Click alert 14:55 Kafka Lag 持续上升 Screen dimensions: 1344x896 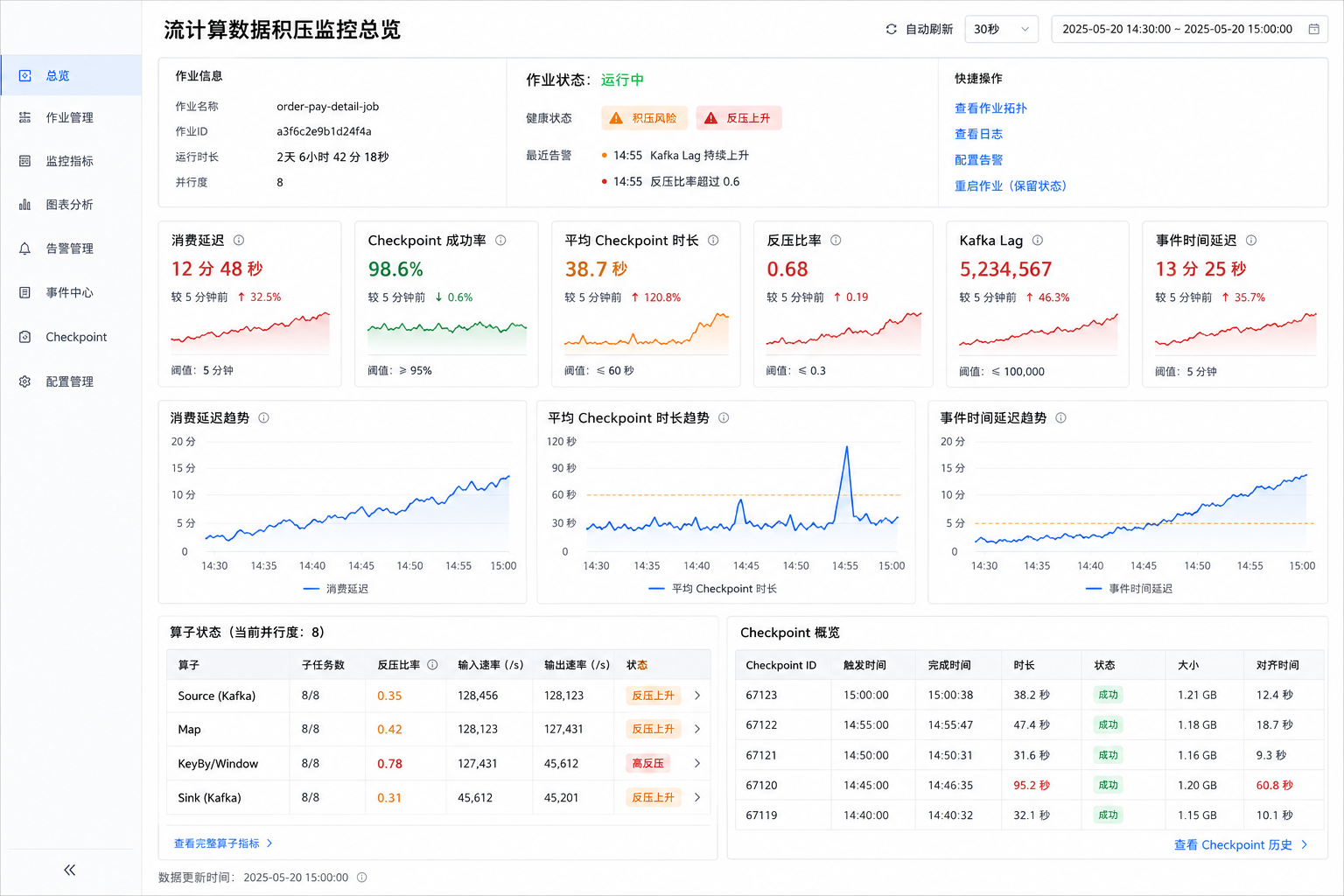[x=675, y=156]
